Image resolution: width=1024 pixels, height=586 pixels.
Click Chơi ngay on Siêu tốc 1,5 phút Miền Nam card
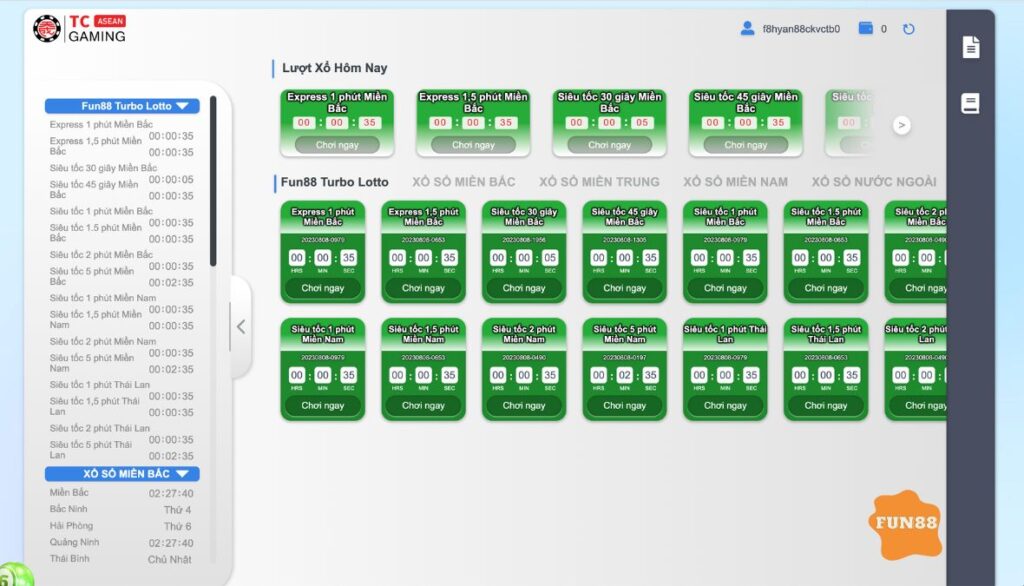(423, 406)
